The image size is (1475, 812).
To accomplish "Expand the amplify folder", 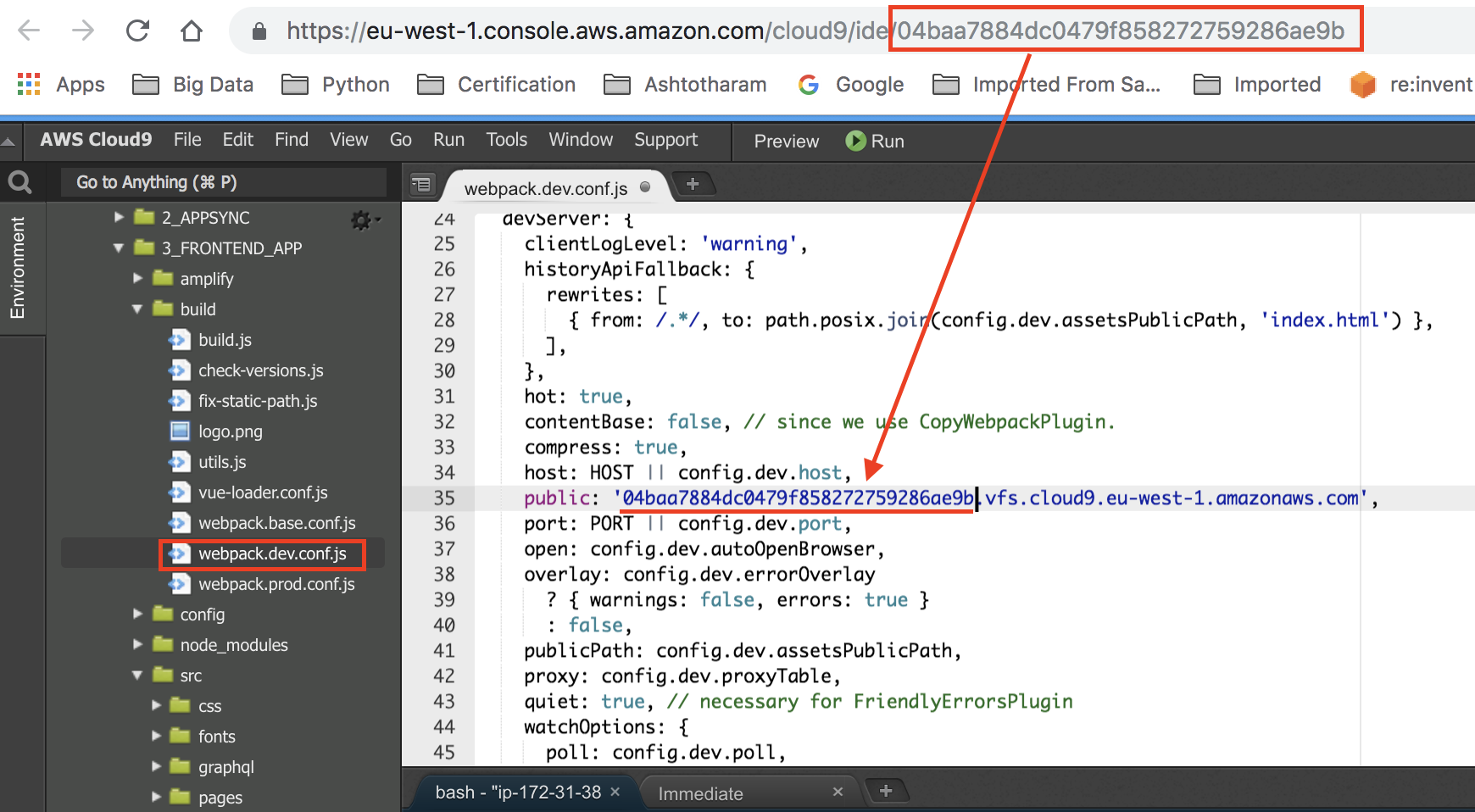I will [138, 279].
